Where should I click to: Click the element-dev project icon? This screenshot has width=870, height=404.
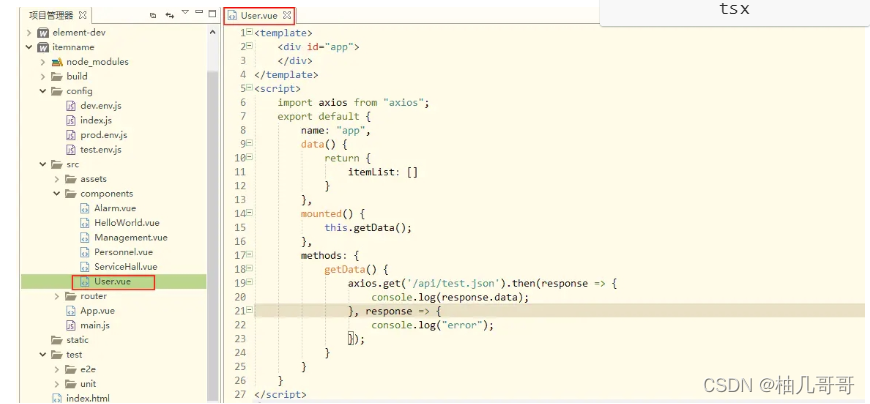pyautogui.click(x=43, y=33)
